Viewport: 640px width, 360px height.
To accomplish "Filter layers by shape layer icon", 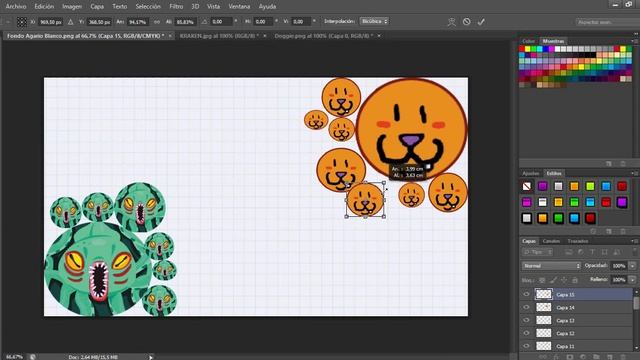I will pos(604,252).
